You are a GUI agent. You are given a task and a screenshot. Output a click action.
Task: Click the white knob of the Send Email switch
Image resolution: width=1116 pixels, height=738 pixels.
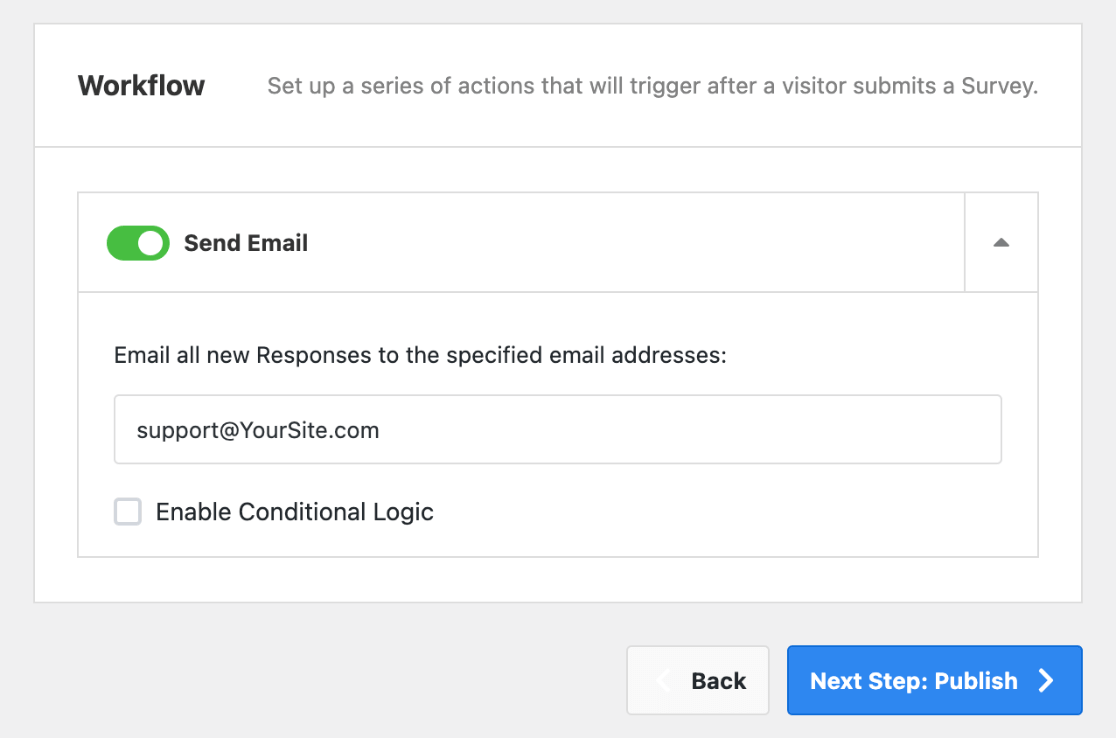tap(151, 243)
